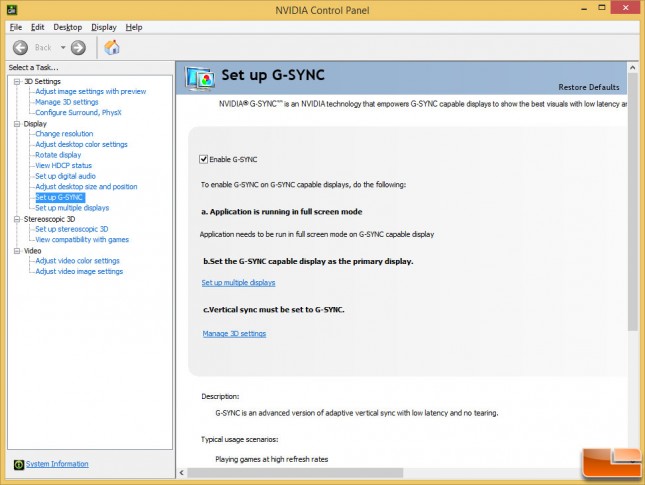Maximize the NVIDIA Control Panel window
The image size is (645, 485).
602,8
